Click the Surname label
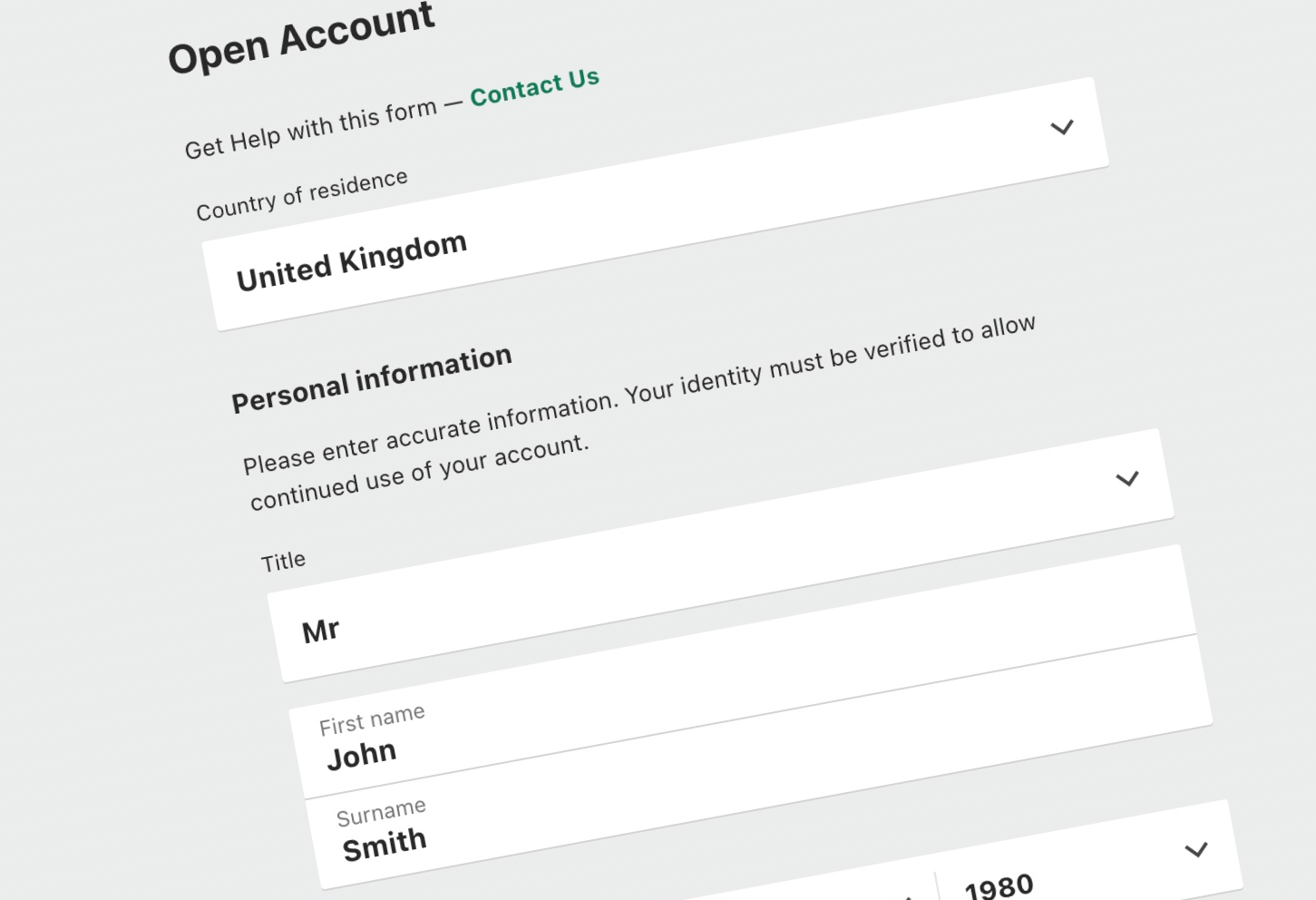1316x900 pixels. pos(381,813)
